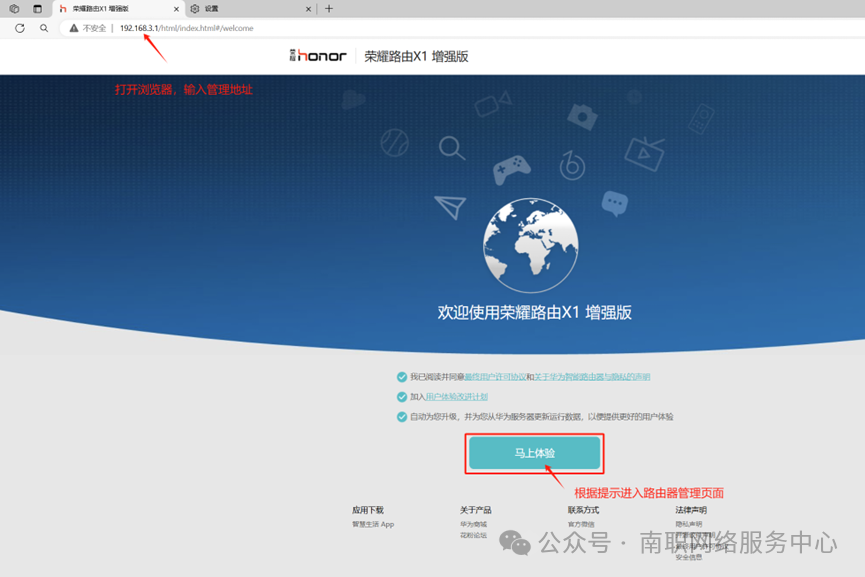The image size is (865, 577).
Task: Click the search magnifier icon beside address bar
Action: tap(44, 28)
